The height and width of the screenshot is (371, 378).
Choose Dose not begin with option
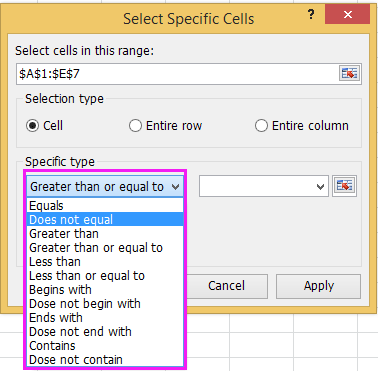pyautogui.click(x=105, y=304)
